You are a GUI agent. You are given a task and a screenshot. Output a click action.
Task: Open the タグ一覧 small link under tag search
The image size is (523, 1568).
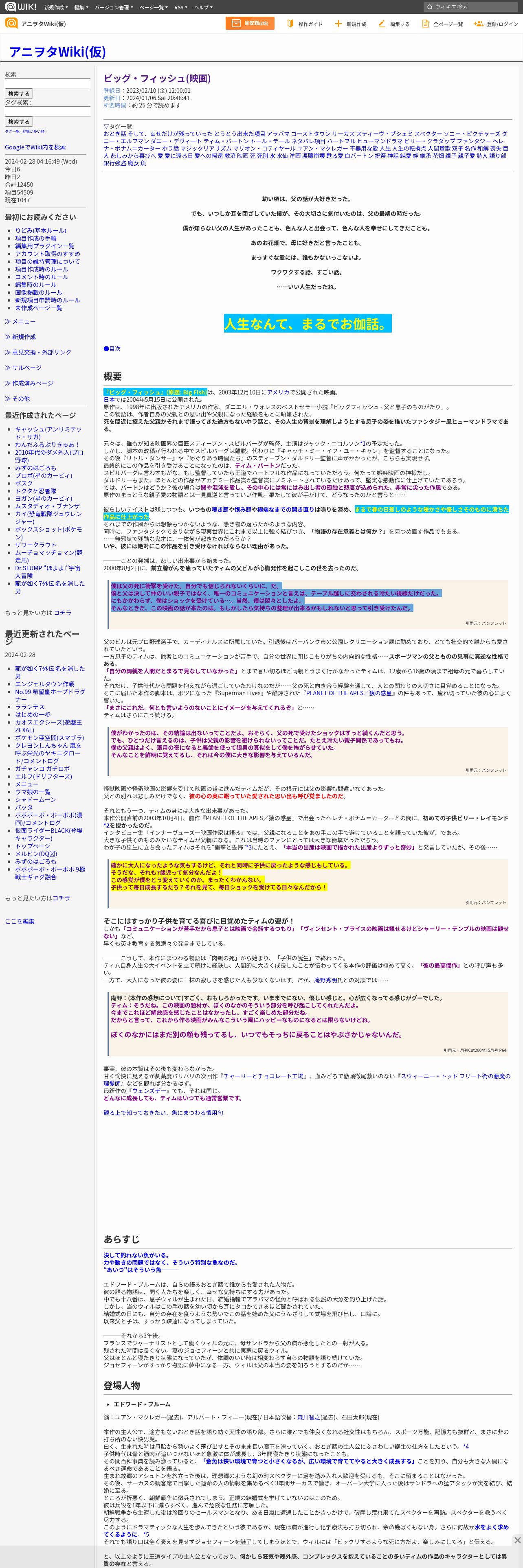click(x=11, y=131)
